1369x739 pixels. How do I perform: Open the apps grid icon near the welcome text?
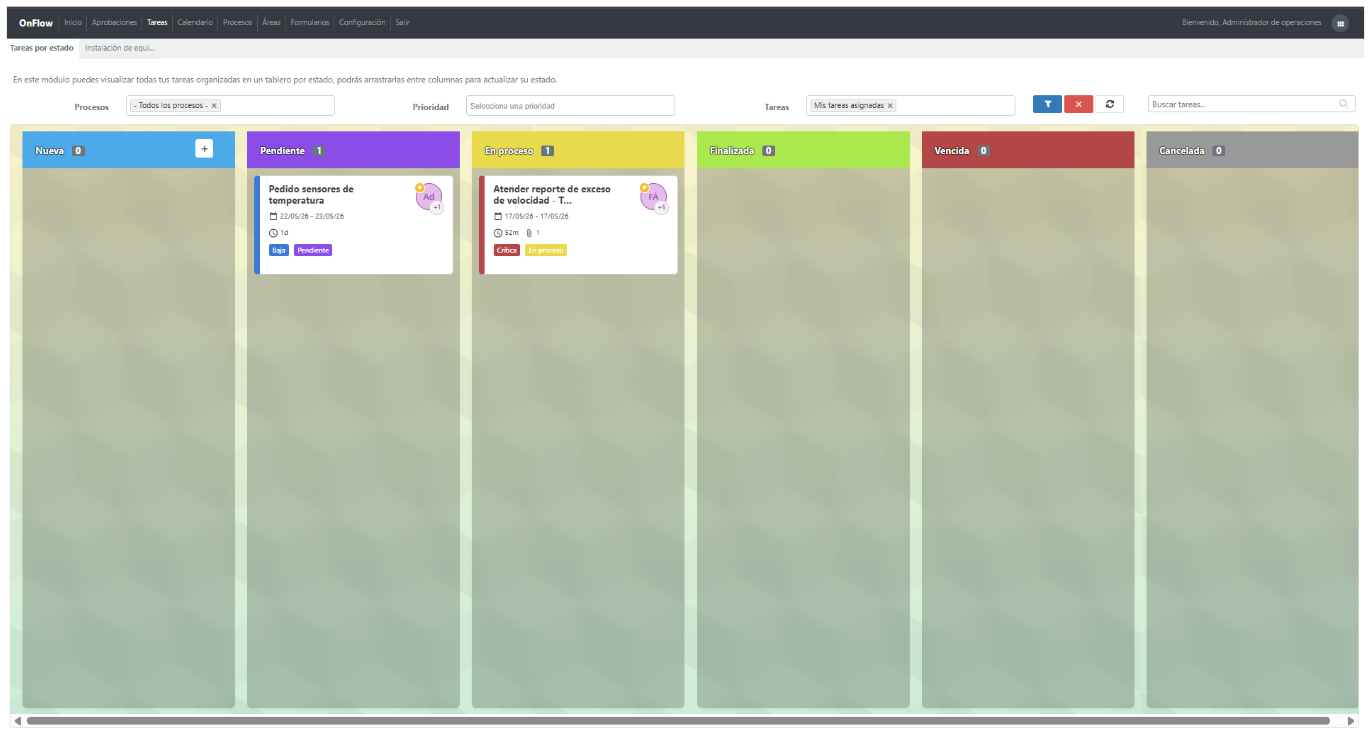(x=1340, y=23)
